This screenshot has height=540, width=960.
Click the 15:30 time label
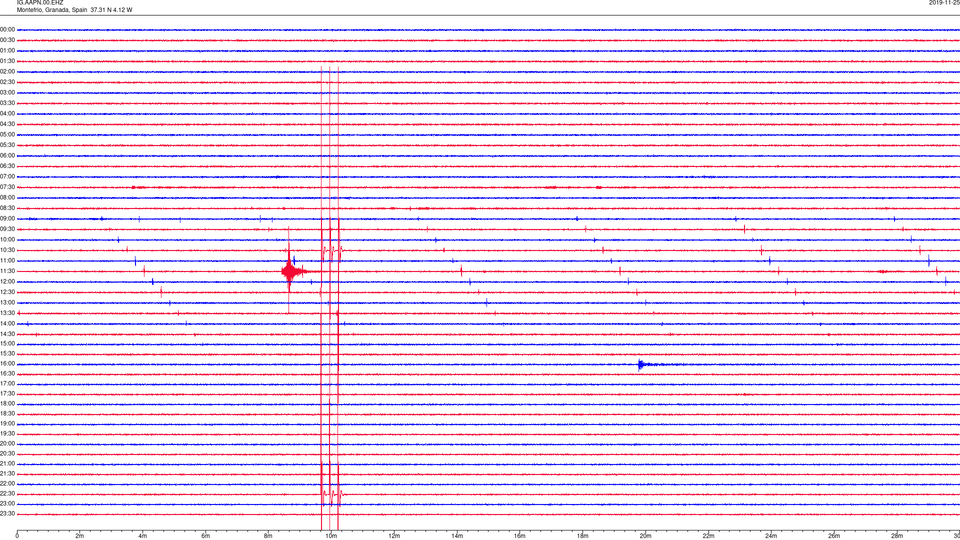click(7, 354)
